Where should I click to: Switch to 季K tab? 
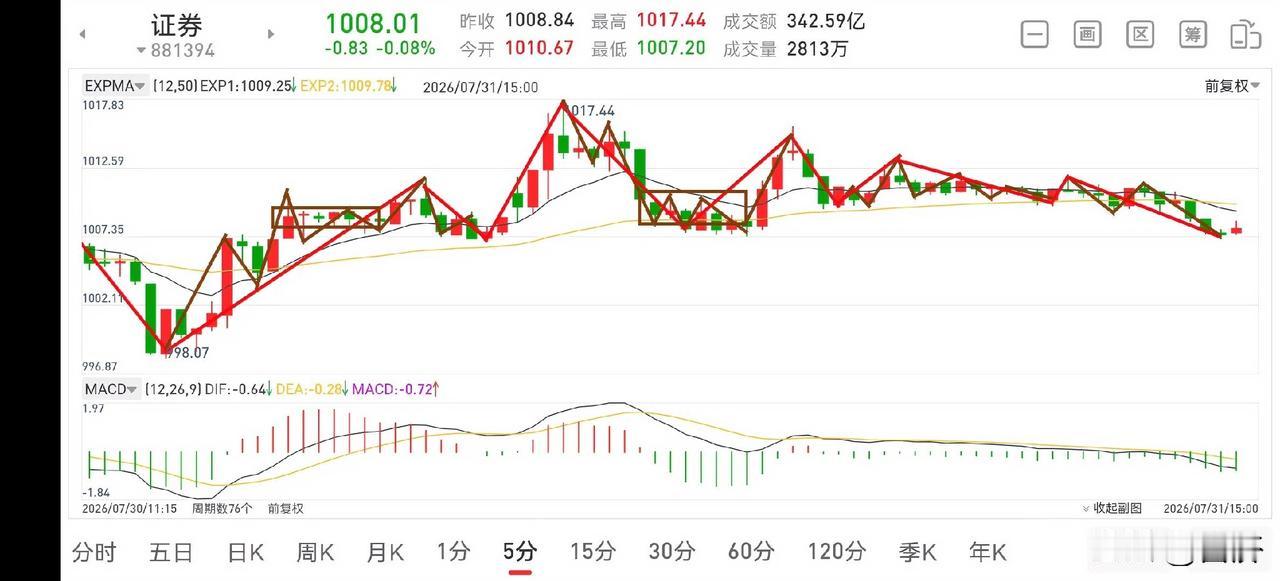(x=916, y=551)
